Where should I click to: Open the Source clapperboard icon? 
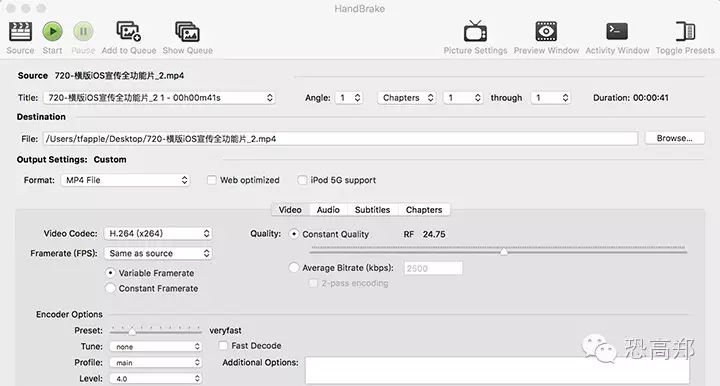click(x=20, y=32)
